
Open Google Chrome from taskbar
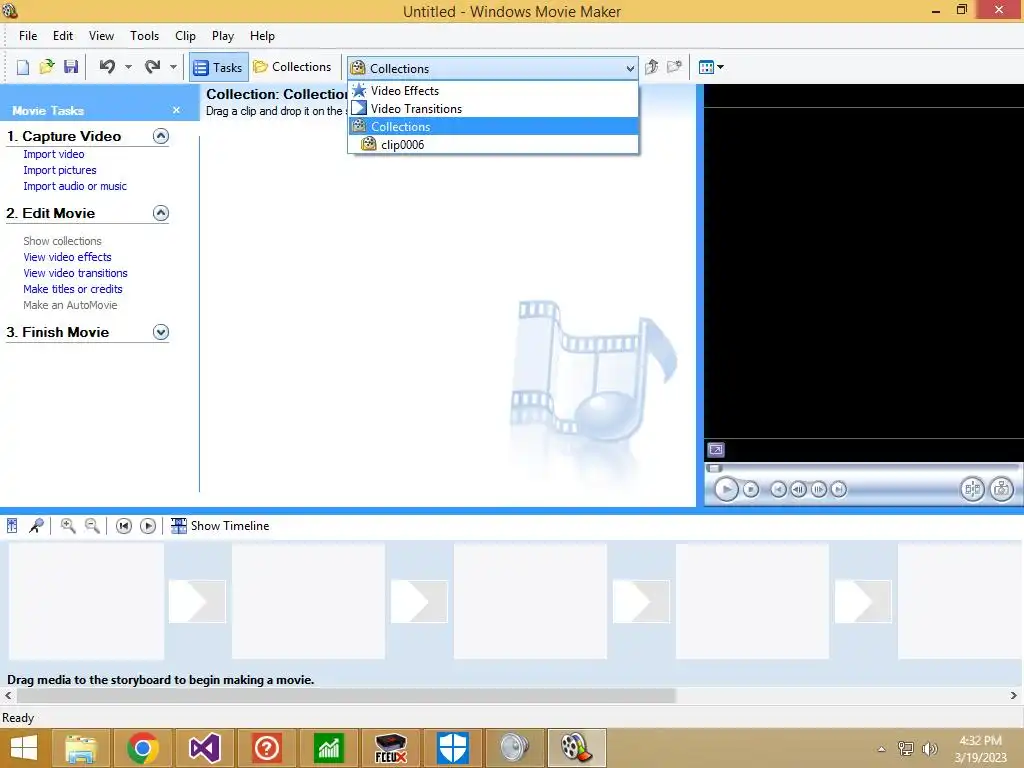point(142,748)
